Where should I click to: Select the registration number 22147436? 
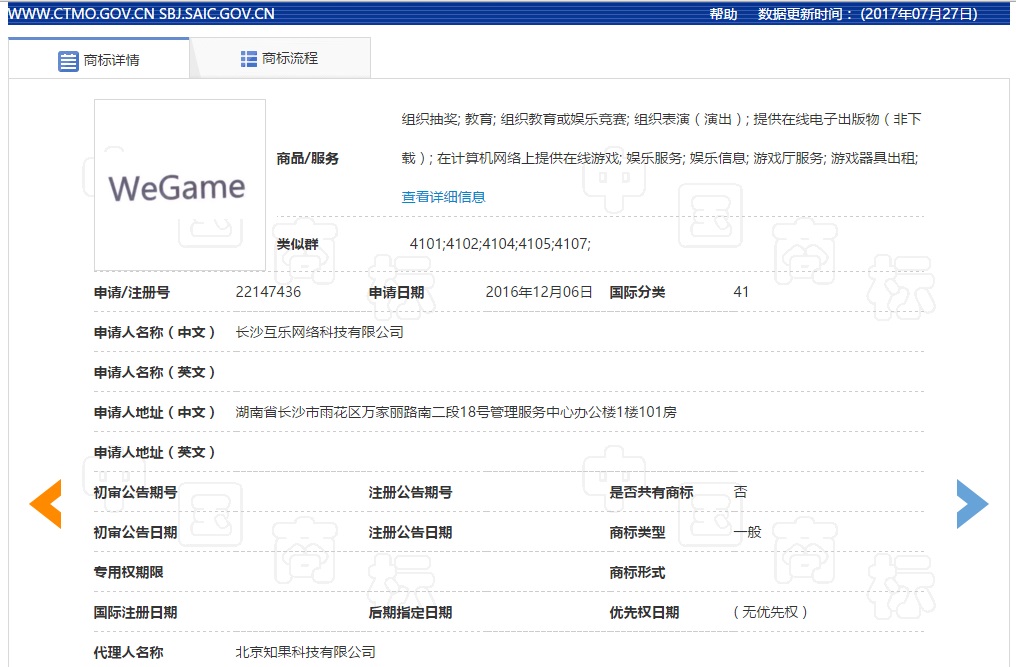point(268,292)
